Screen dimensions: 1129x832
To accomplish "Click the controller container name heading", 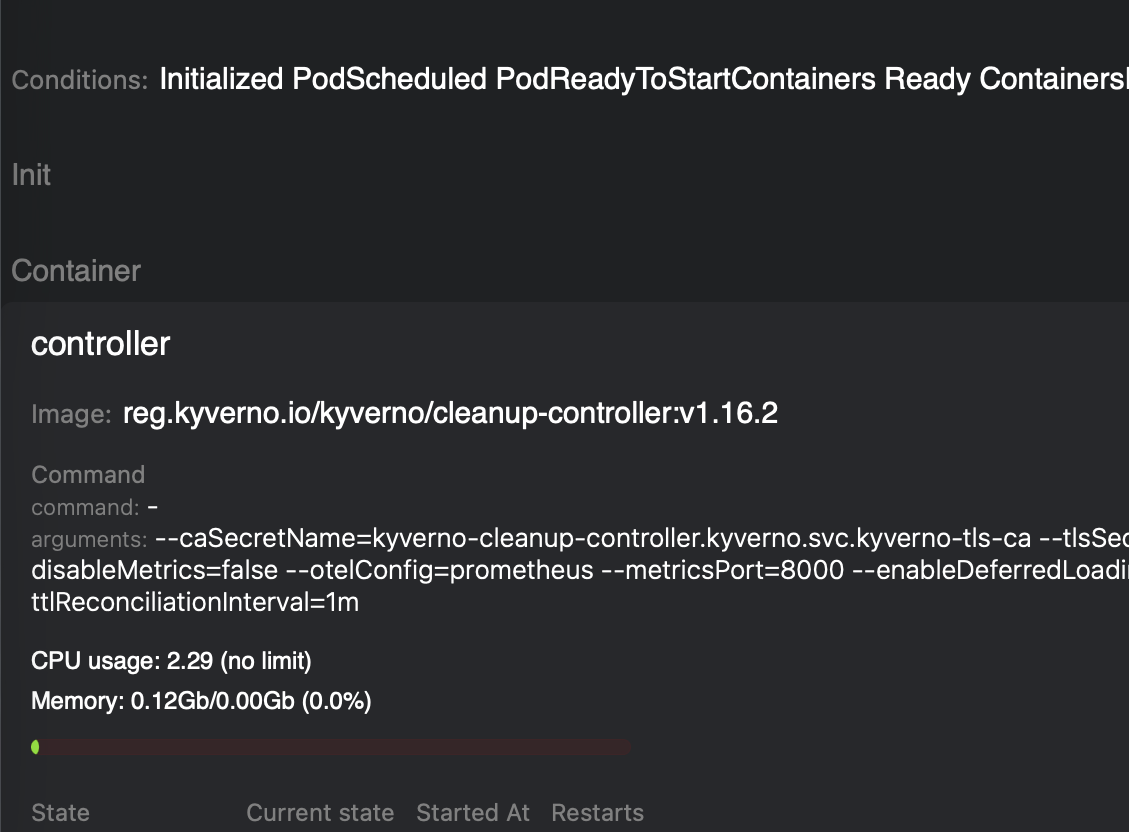I will pos(100,344).
